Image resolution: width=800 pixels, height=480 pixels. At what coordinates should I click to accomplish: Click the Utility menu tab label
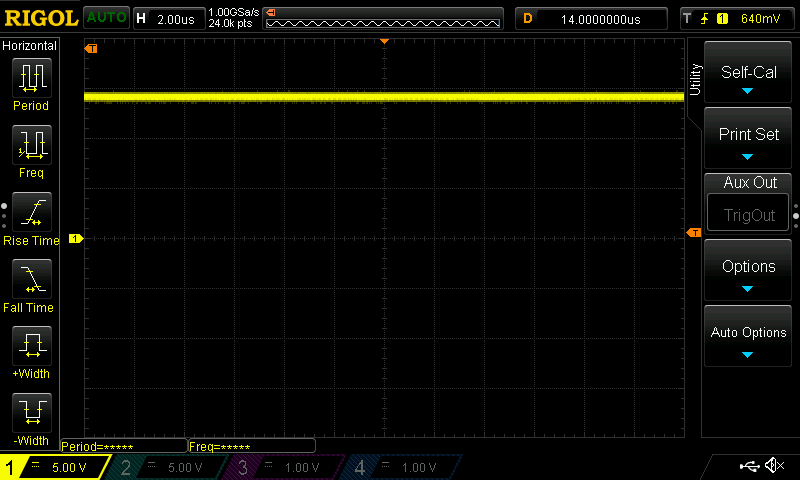(695, 80)
